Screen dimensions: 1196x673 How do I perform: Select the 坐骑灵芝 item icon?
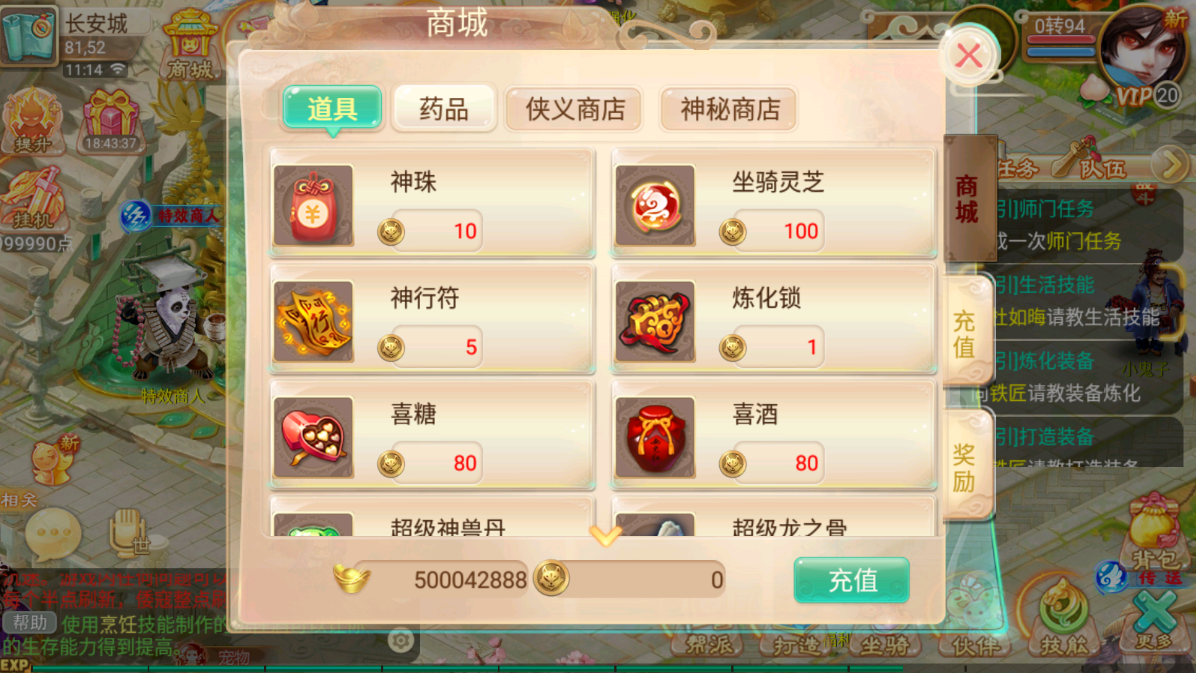tap(655, 205)
